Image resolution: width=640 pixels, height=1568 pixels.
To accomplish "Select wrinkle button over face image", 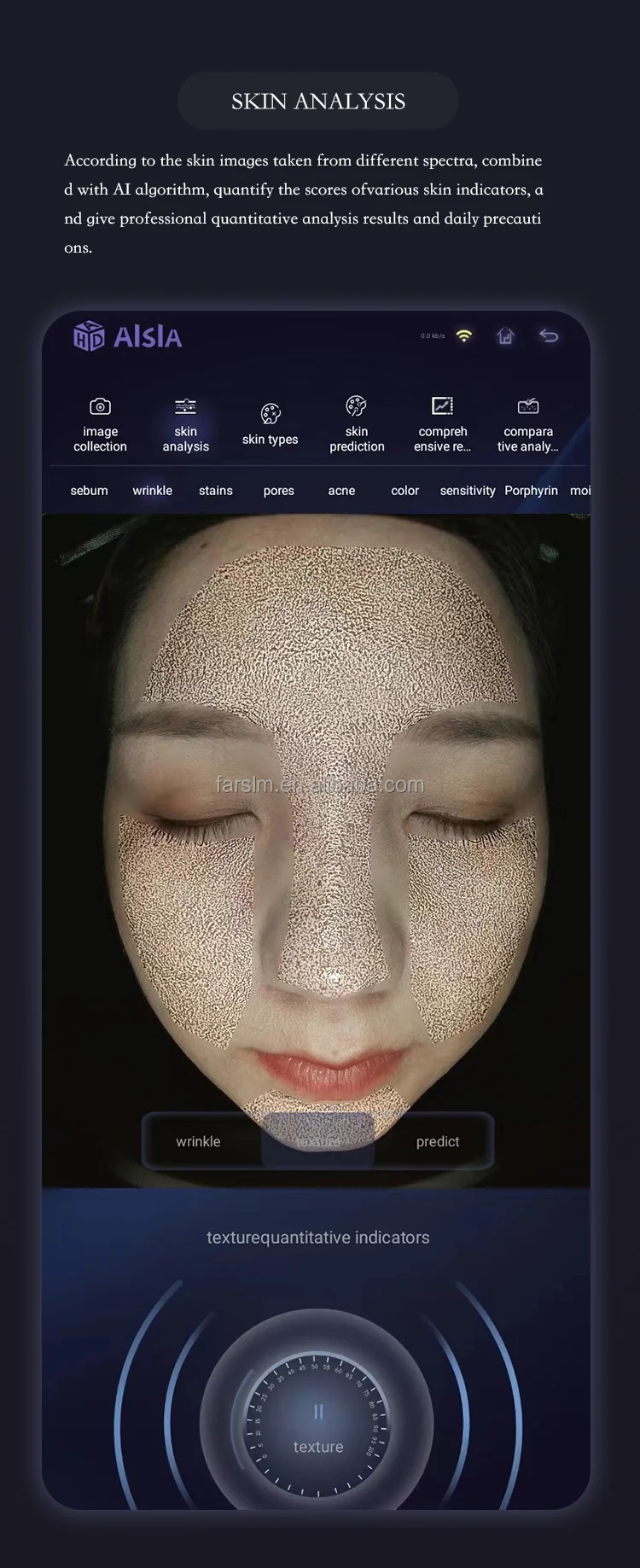I will 198,1142.
